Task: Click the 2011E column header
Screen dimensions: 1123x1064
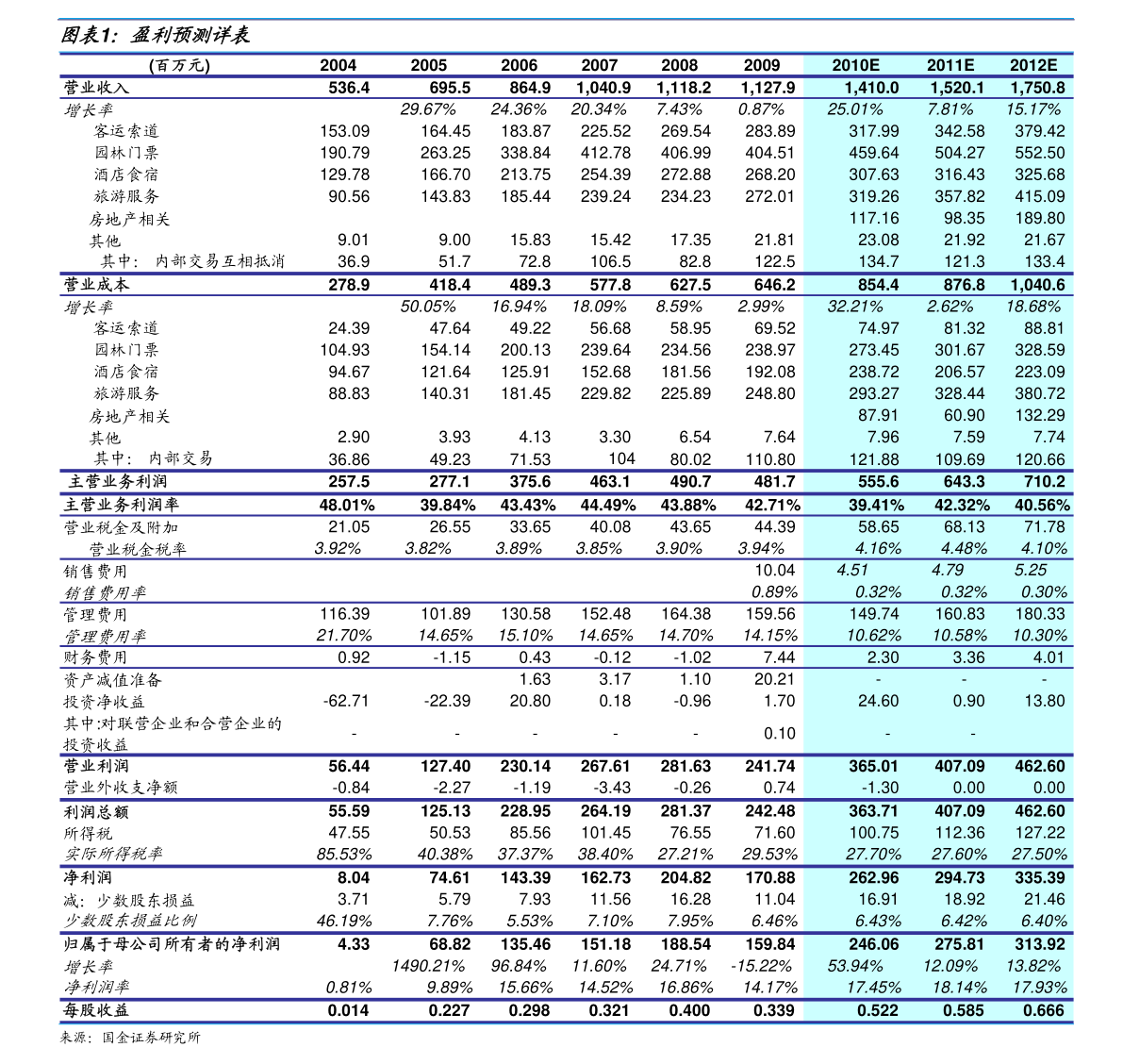Action: pyautogui.click(x=950, y=65)
